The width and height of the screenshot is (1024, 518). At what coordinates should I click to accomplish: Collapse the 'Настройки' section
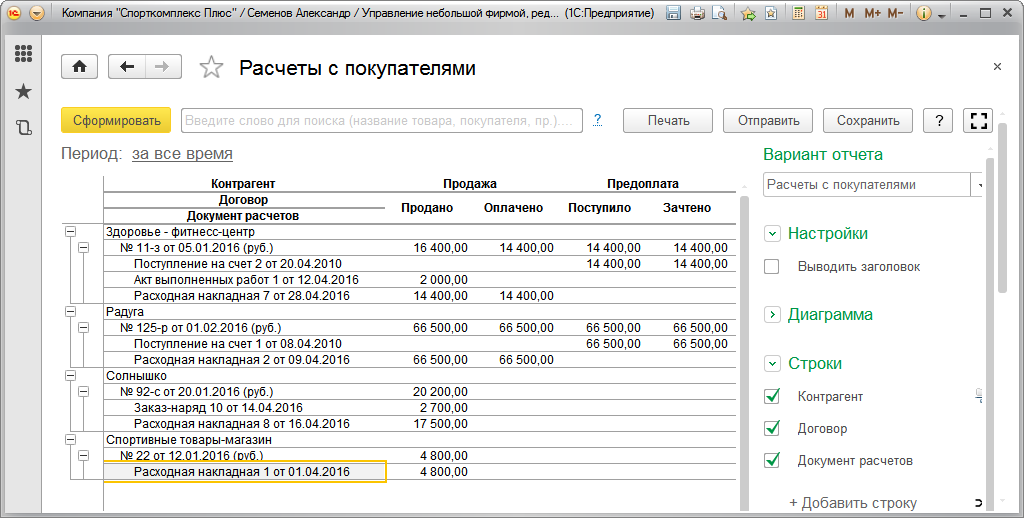click(x=772, y=234)
